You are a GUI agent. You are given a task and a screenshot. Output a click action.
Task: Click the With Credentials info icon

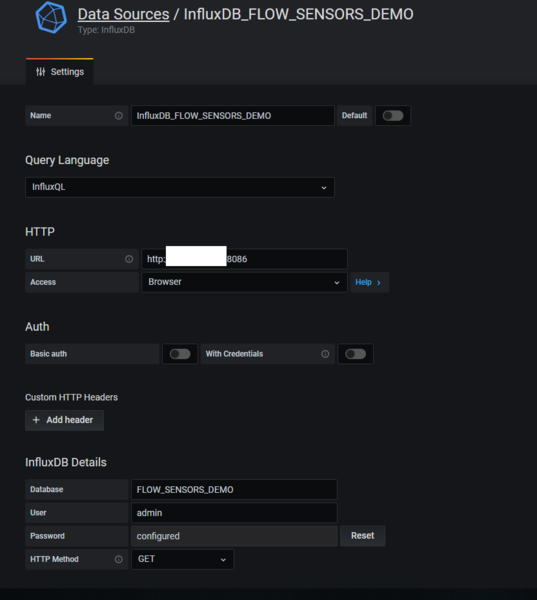point(325,354)
